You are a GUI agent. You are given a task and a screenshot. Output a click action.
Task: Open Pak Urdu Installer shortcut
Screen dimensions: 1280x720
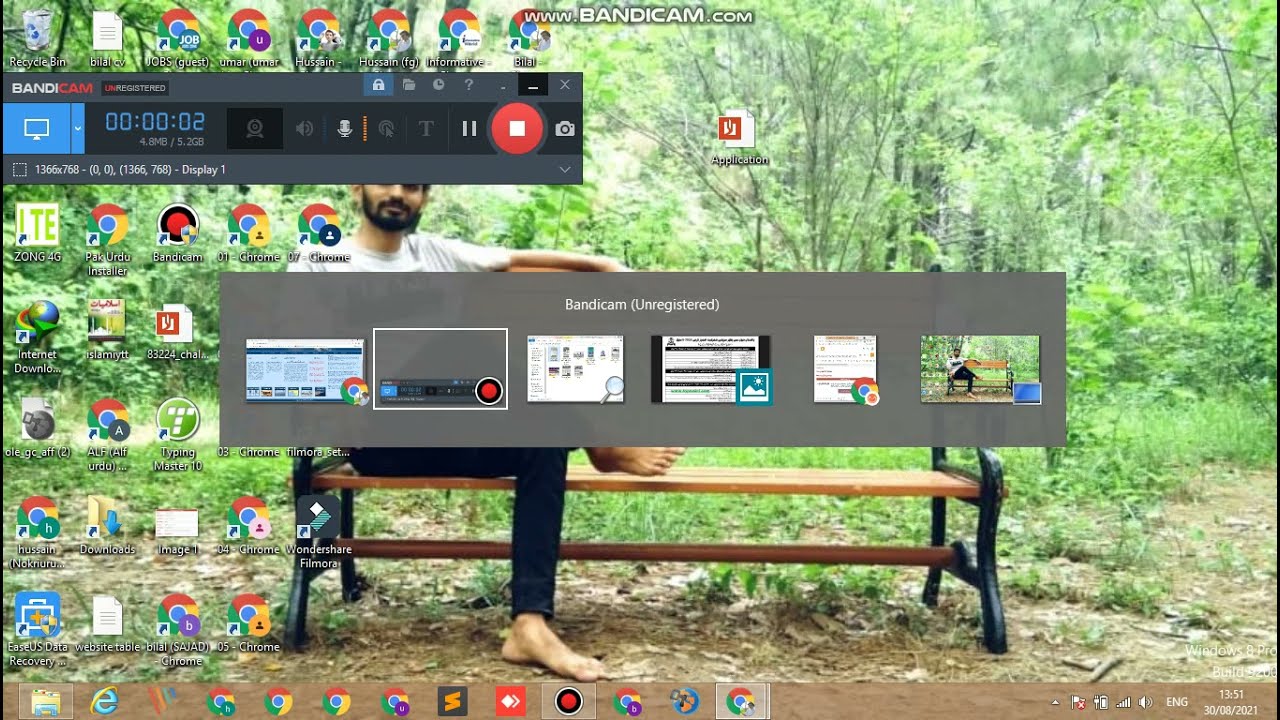point(107,240)
